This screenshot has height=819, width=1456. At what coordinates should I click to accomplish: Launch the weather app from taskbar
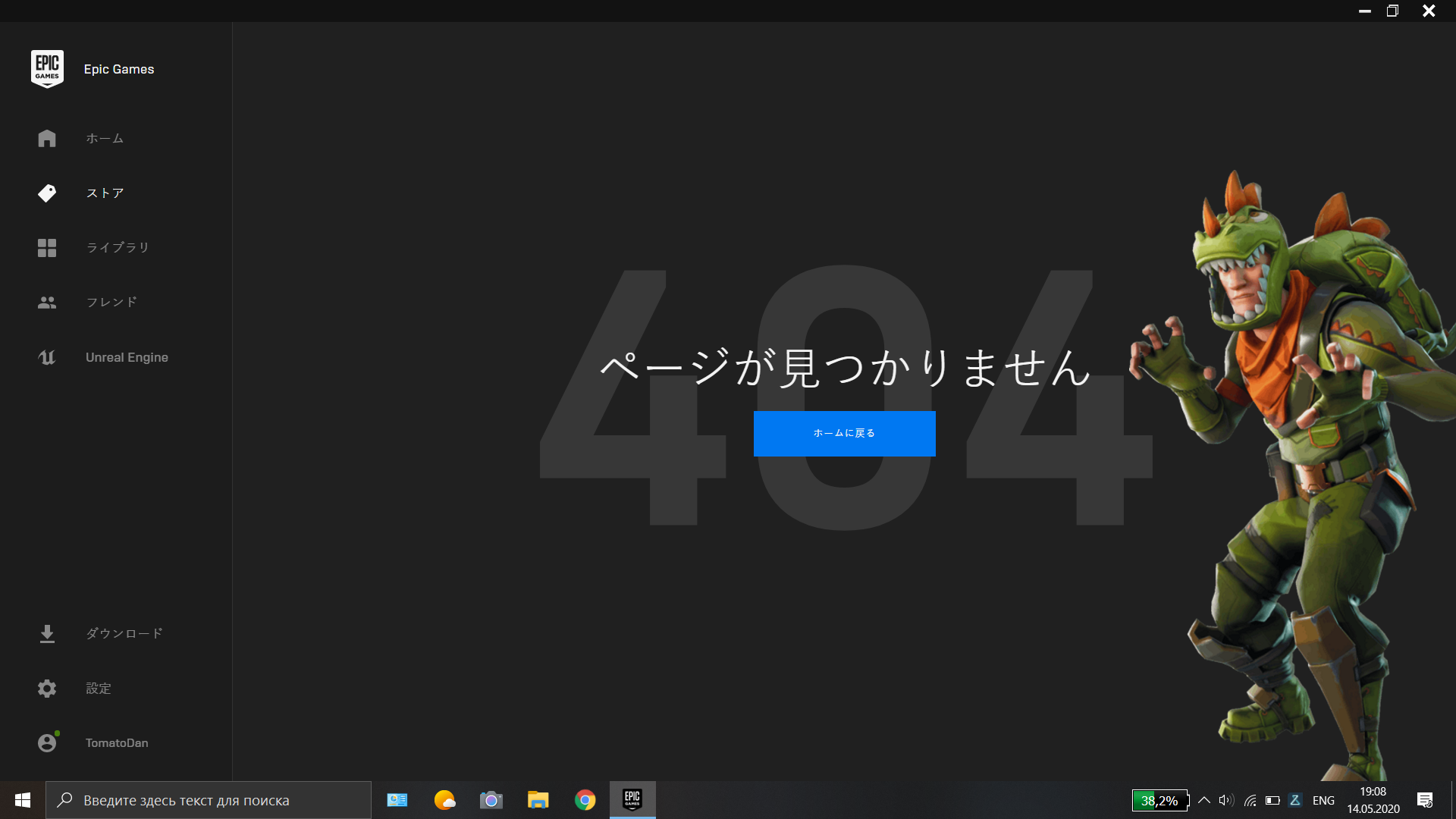pos(444,800)
